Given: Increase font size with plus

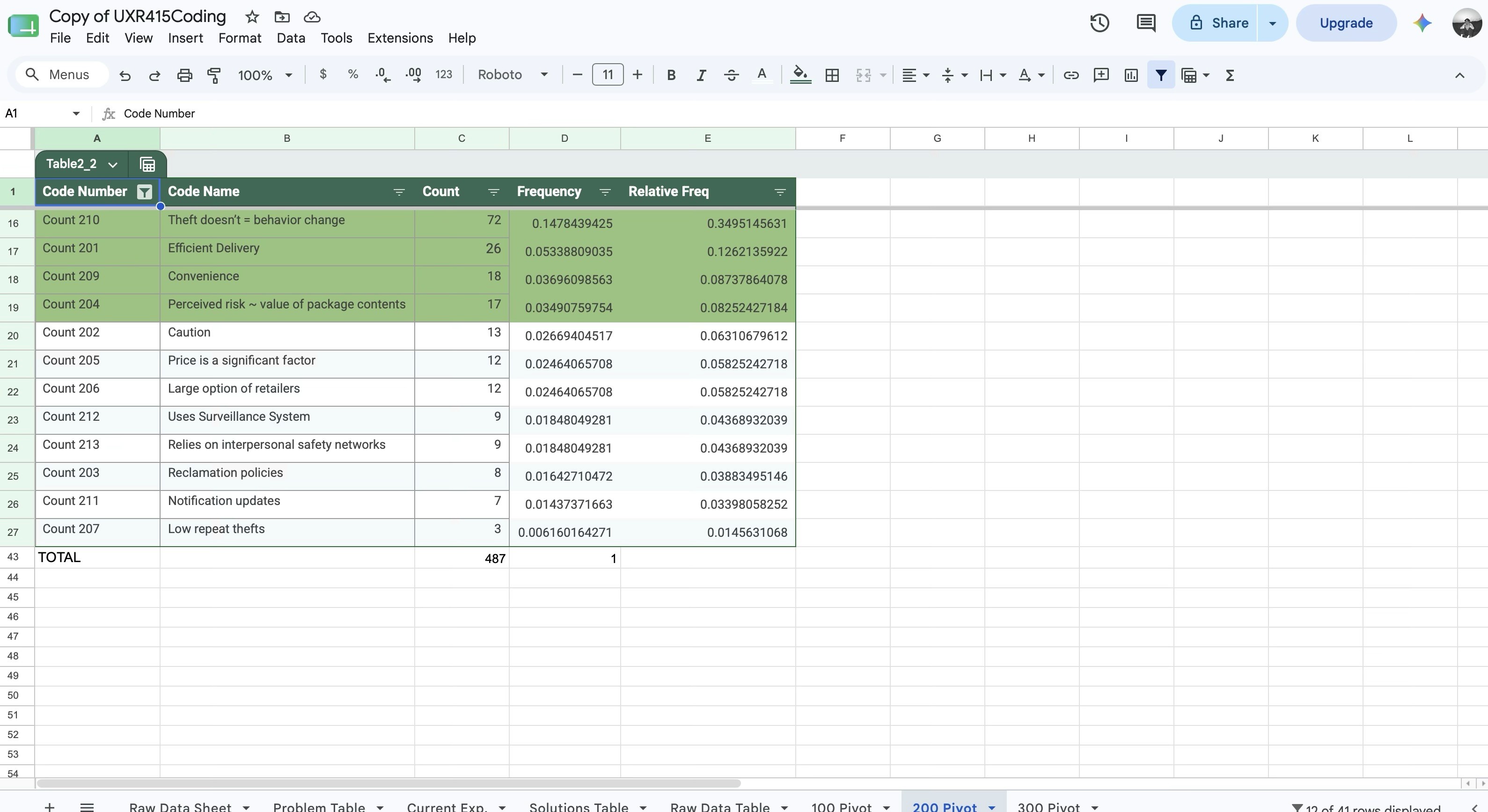Looking at the screenshot, I should coord(637,74).
